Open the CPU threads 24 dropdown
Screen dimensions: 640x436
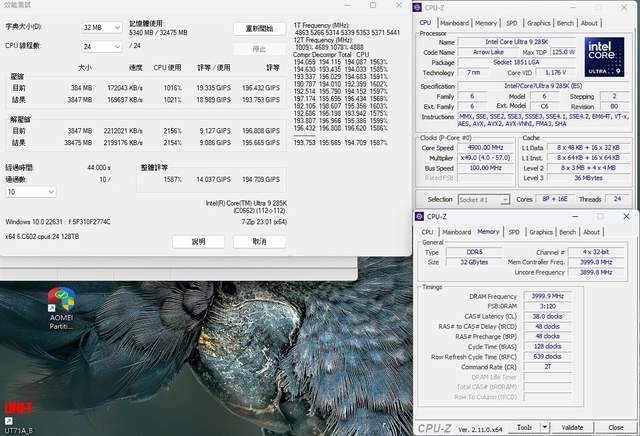click(x=102, y=47)
